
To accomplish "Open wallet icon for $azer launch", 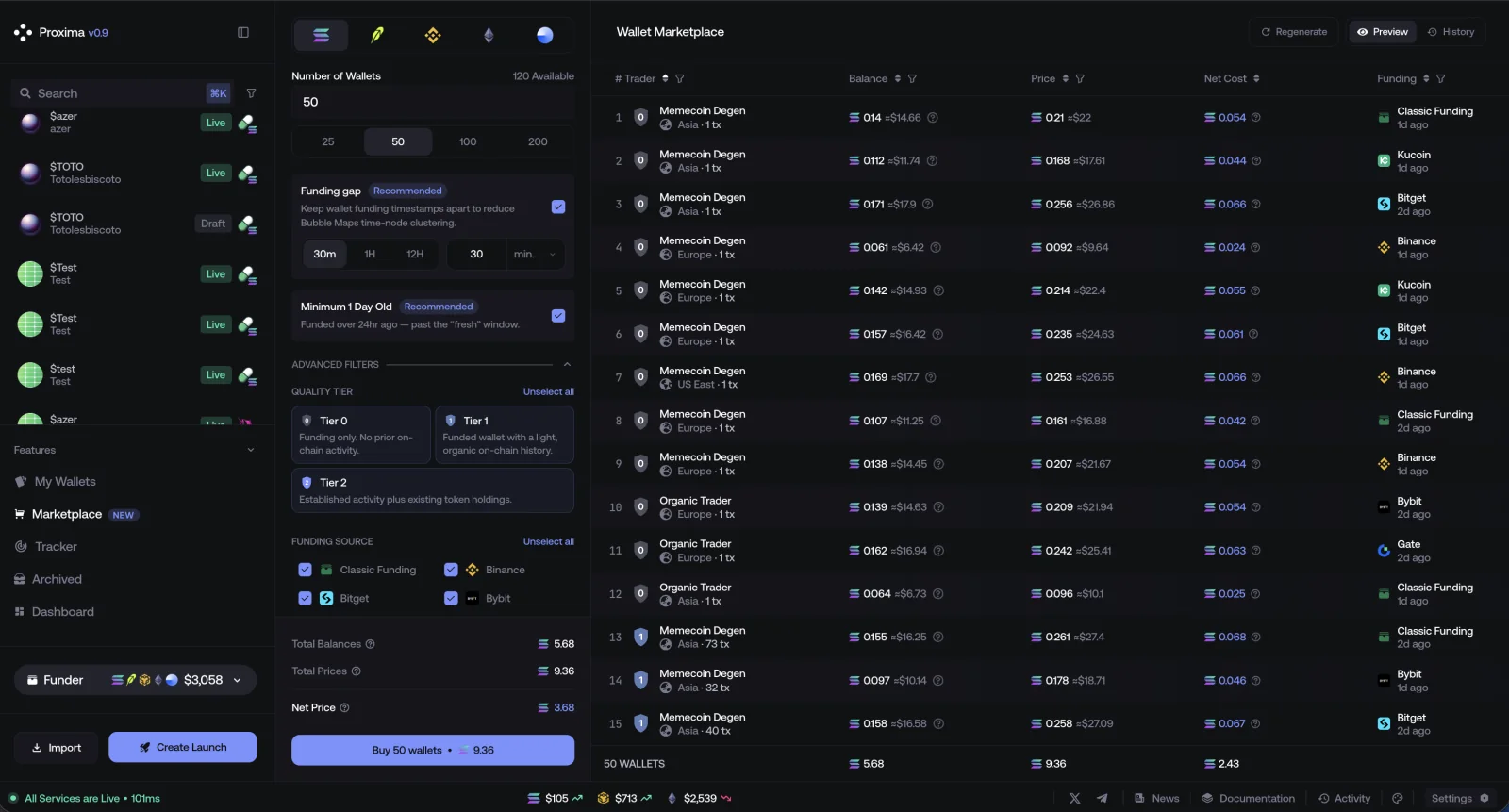I will pos(247,123).
